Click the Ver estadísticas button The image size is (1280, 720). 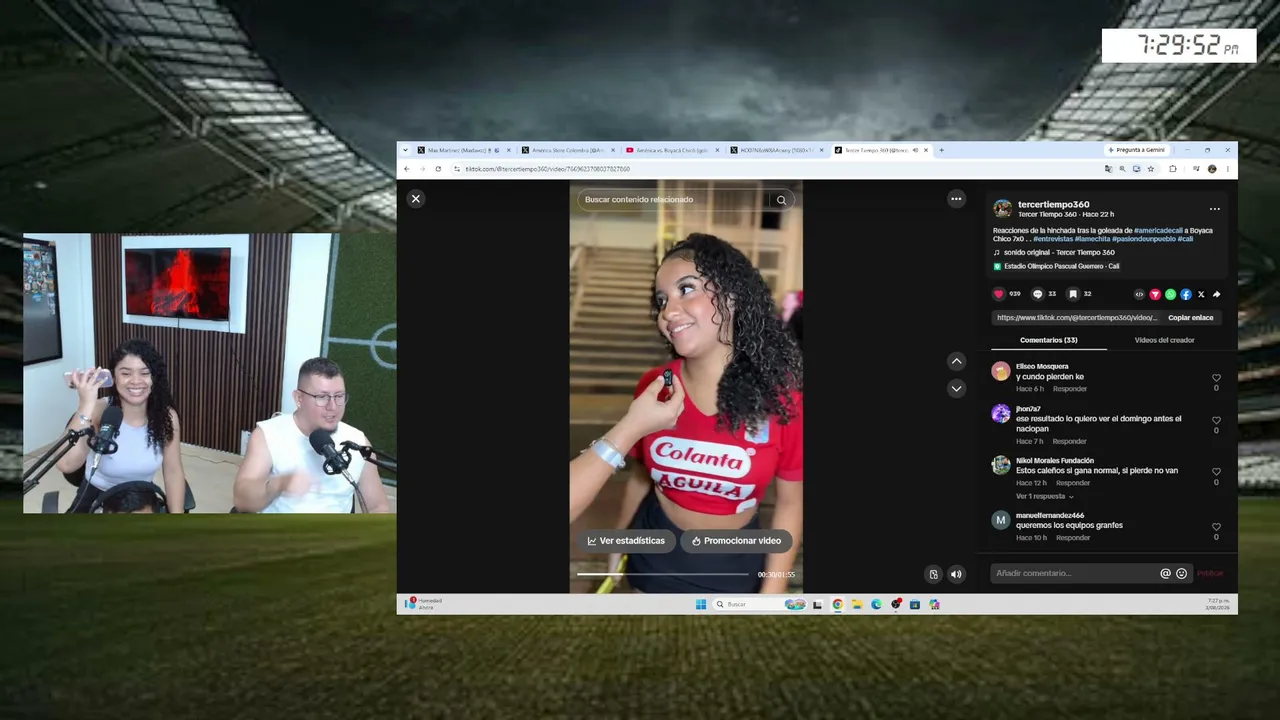[x=626, y=541]
